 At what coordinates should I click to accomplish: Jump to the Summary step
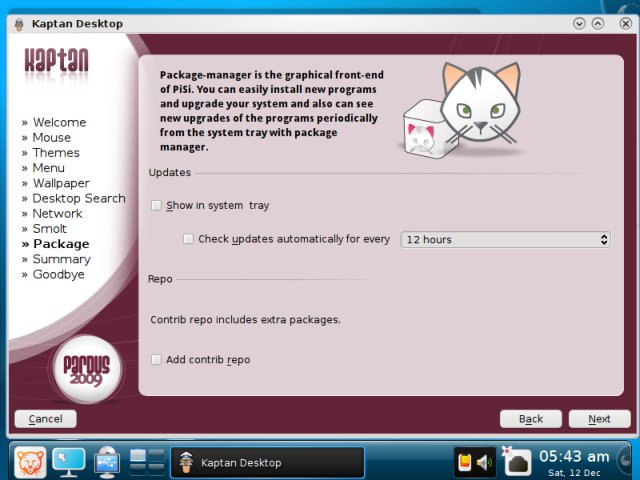point(61,259)
